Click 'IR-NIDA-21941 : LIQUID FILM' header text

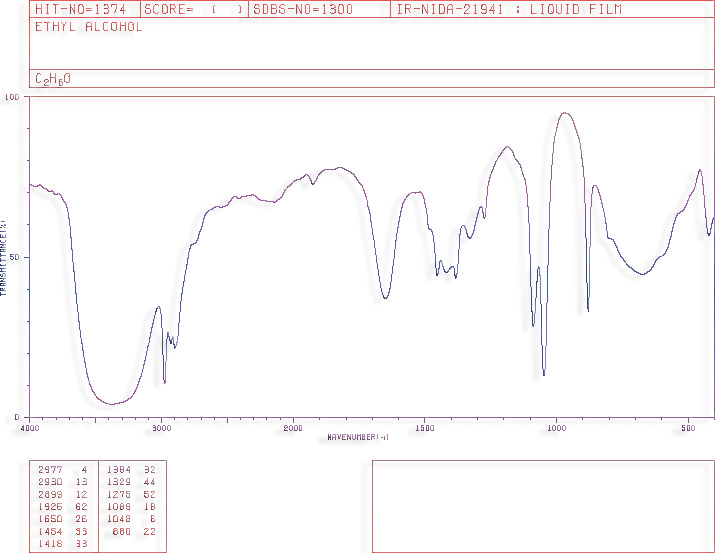(509, 9)
